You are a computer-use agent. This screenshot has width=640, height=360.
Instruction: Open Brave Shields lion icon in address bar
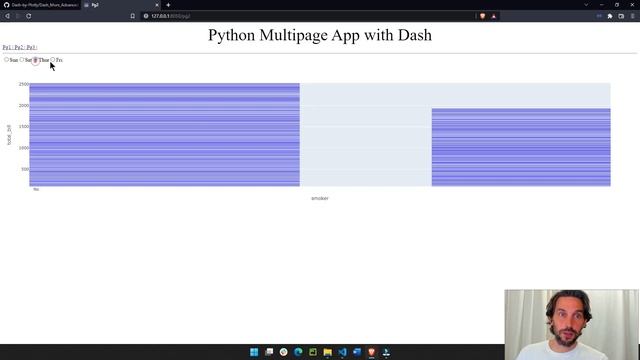pyautogui.click(x=483, y=16)
